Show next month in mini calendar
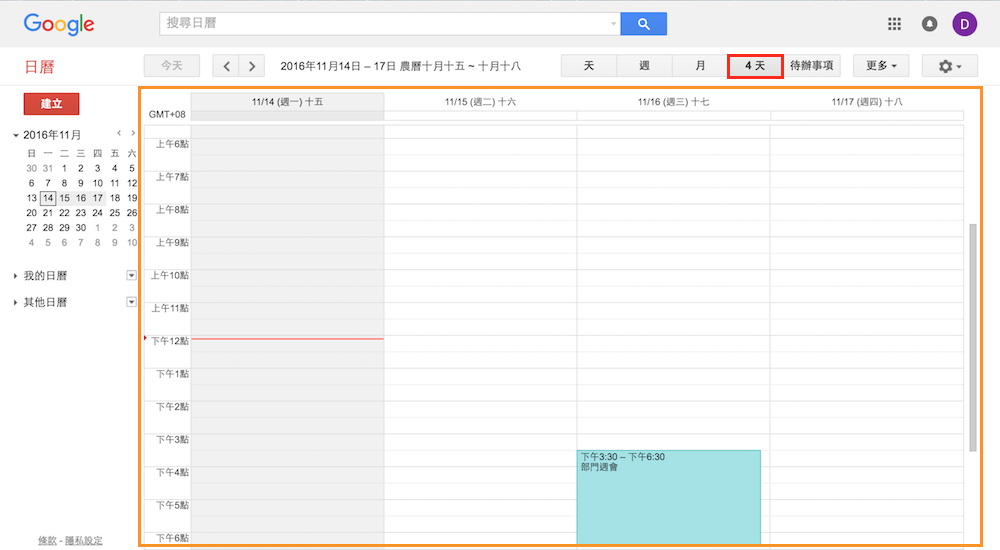This screenshot has width=1000, height=550. coord(133,133)
